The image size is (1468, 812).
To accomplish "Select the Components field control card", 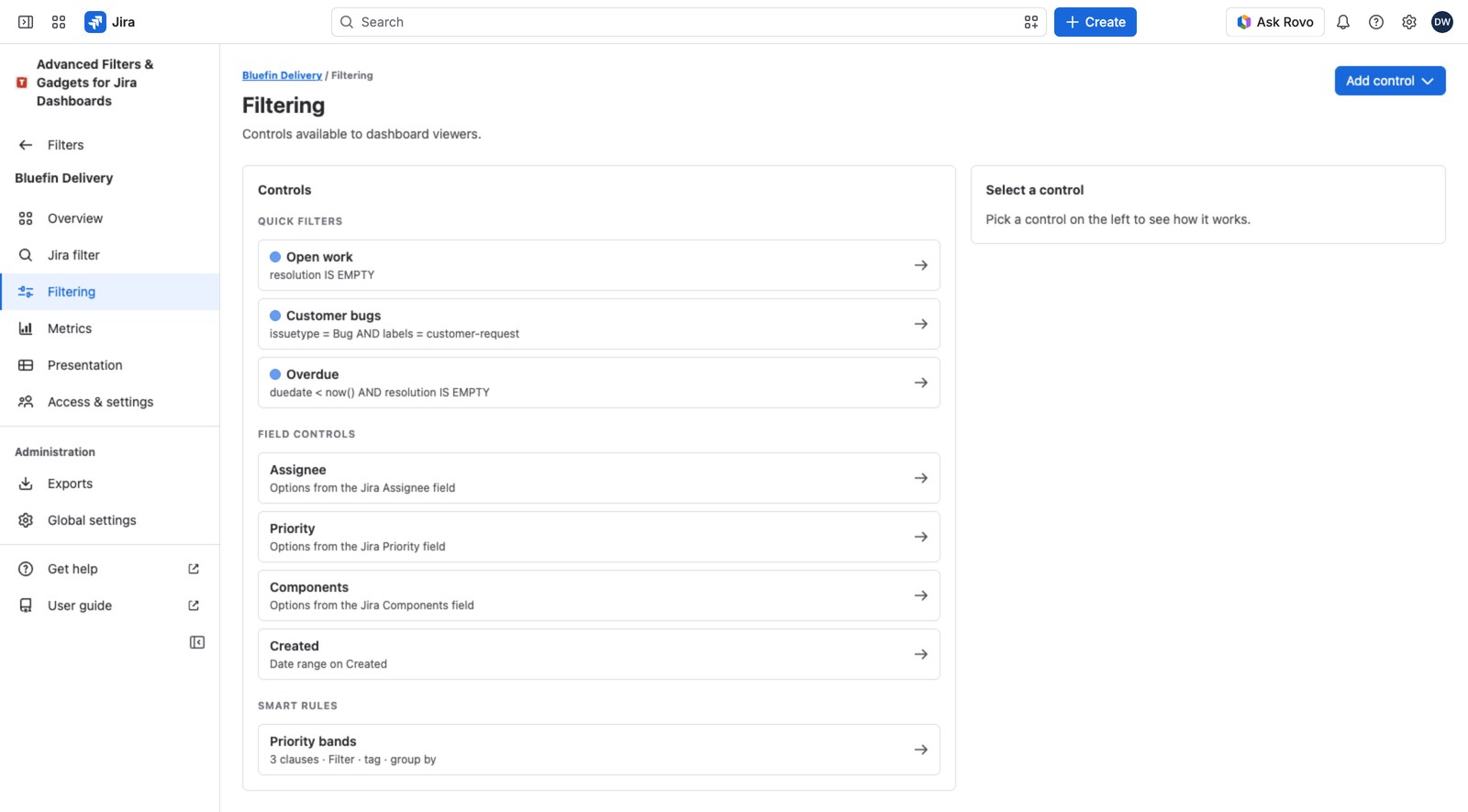I will point(599,595).
